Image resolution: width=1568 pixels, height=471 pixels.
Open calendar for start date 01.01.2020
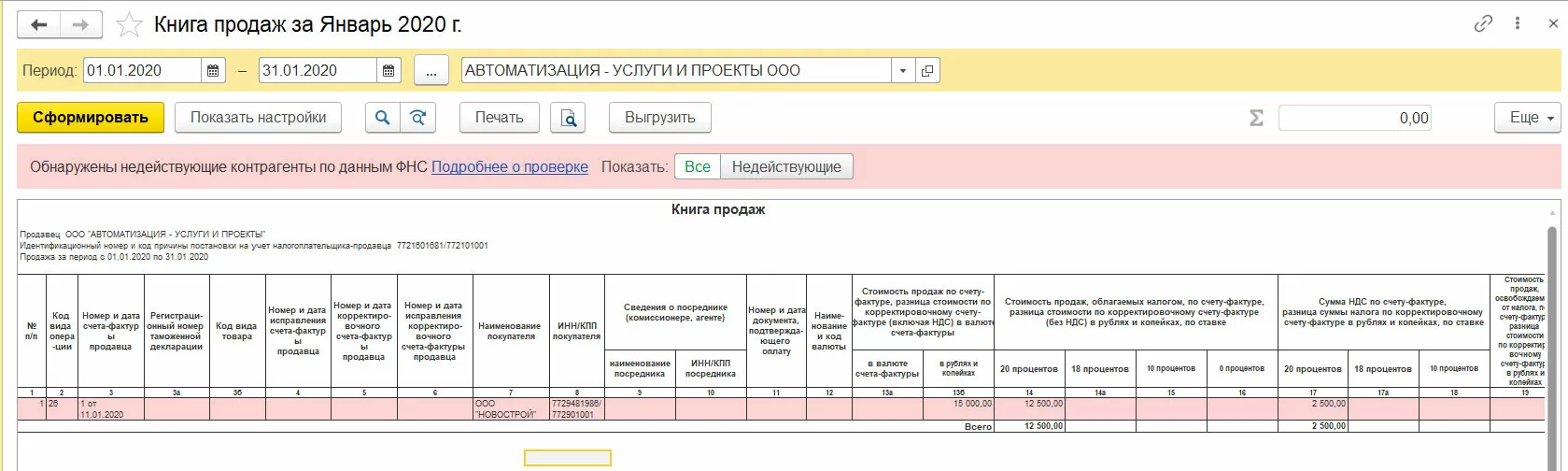click(x=213, y=70)
